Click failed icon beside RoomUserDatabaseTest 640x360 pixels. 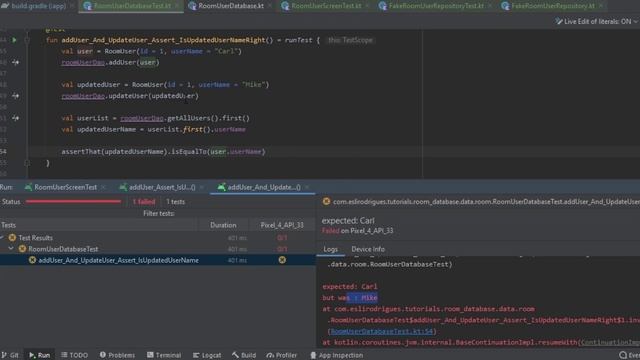coord(22,249)
